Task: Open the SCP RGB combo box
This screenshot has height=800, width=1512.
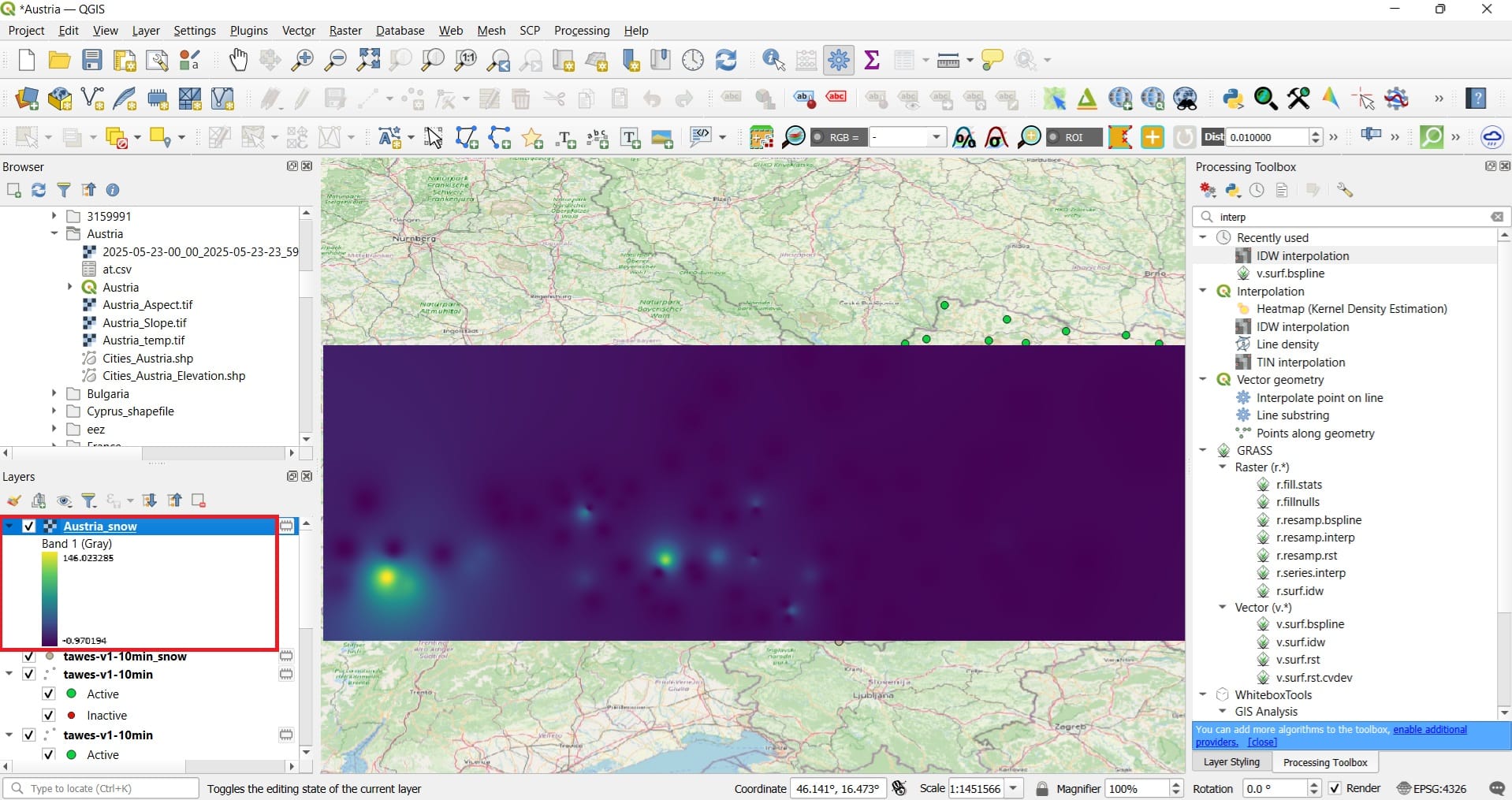Action: click(907, 137)
